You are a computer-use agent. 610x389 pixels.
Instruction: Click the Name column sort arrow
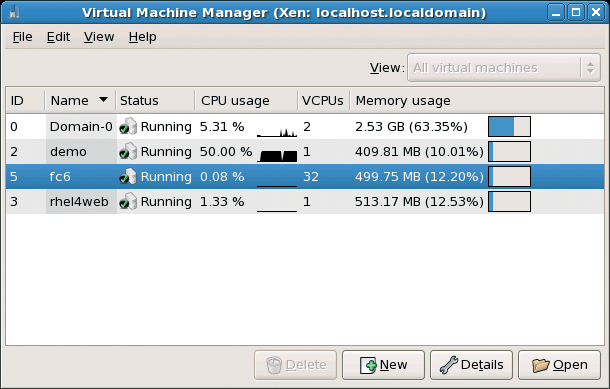(103, 100)
